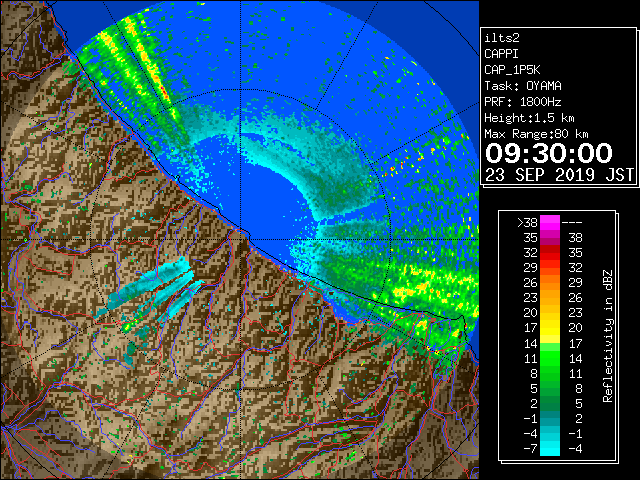
Task: Click the Task: OYAMA line
Action: tap(523, 86)
